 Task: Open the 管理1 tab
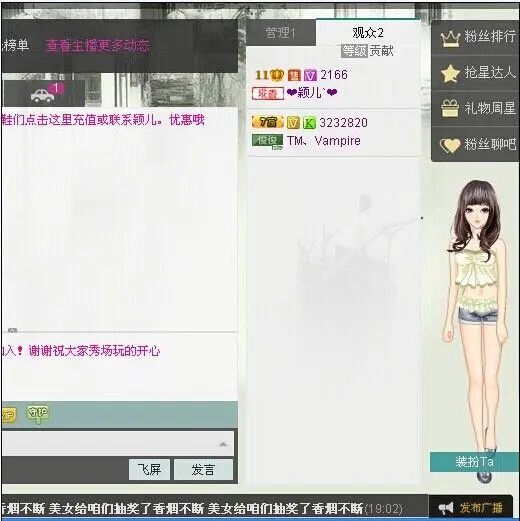click(x=280, y=33)
